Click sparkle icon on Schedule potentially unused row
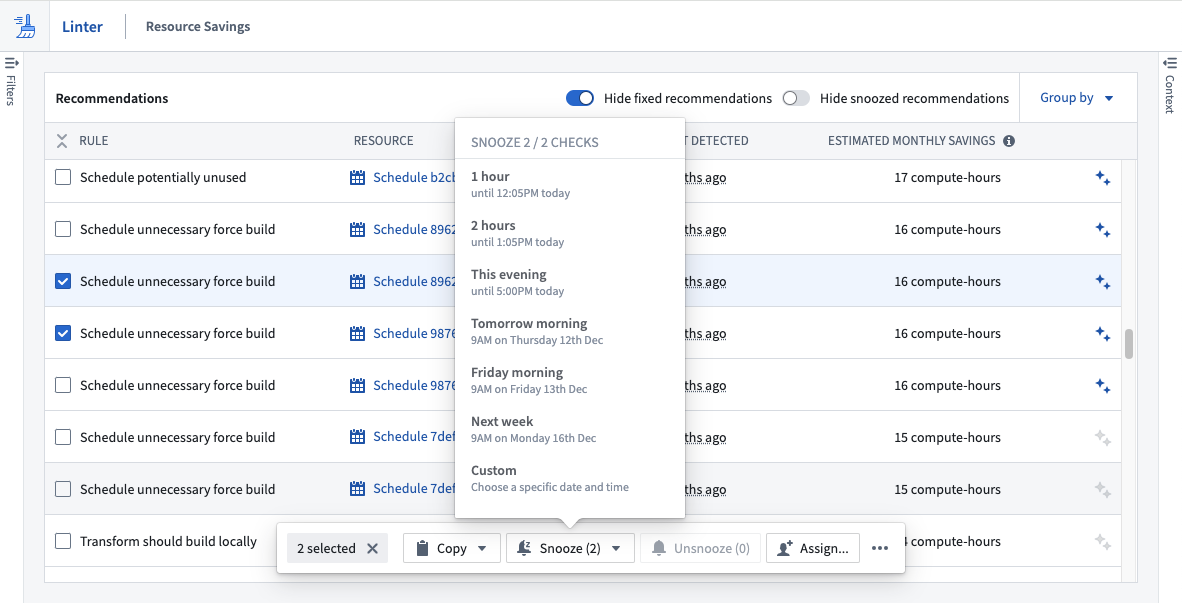Image resolution: width=1182 pixels, height=603 pixels. 1102,178
